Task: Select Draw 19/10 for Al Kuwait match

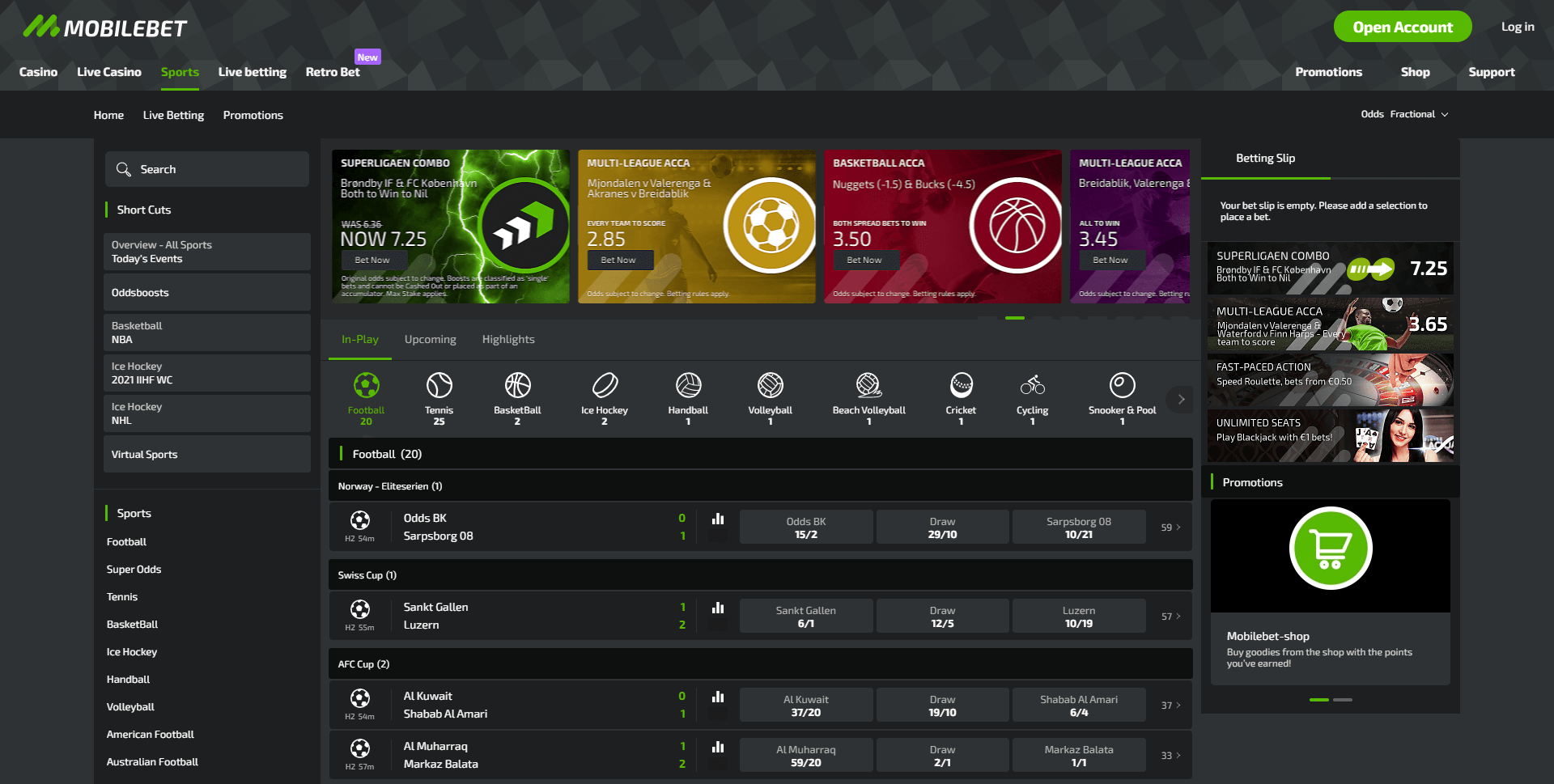Action: (942, 704)
